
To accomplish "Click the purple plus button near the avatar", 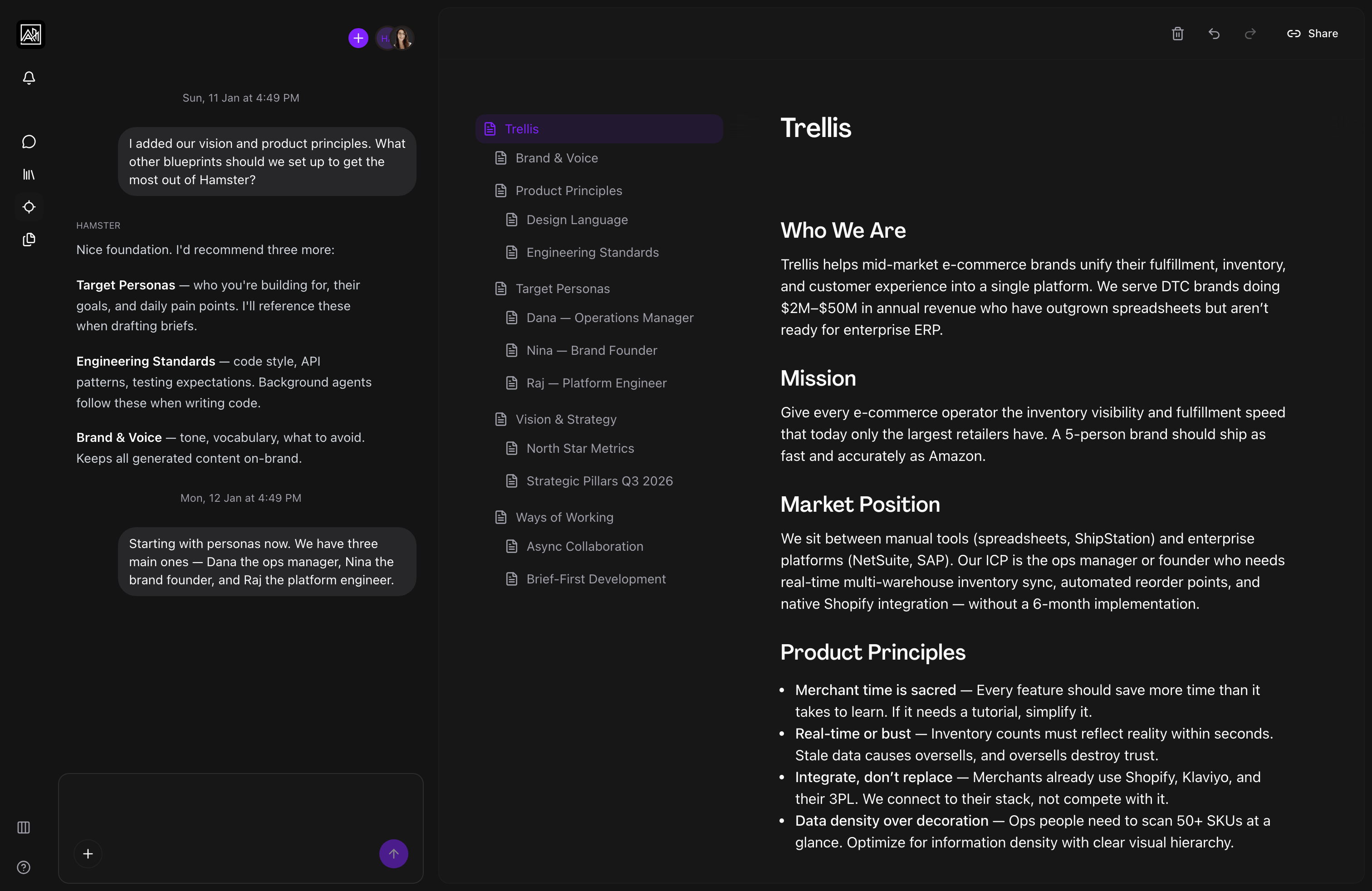I will click(358, 38).
